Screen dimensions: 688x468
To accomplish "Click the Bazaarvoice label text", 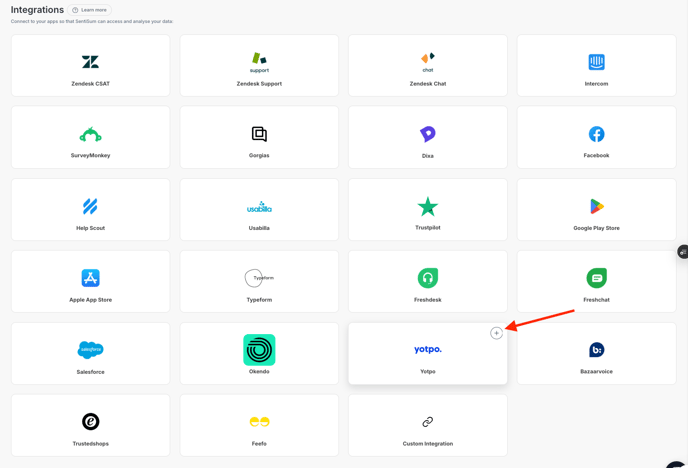I will click(596, 372).
